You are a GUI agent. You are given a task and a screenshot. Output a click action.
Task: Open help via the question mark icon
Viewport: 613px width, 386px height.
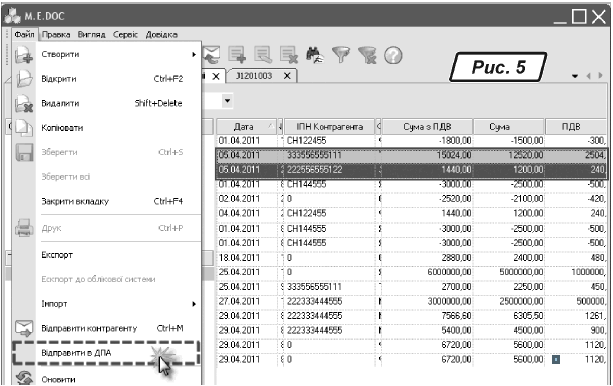pyautogui.click(x=393, y=56)
